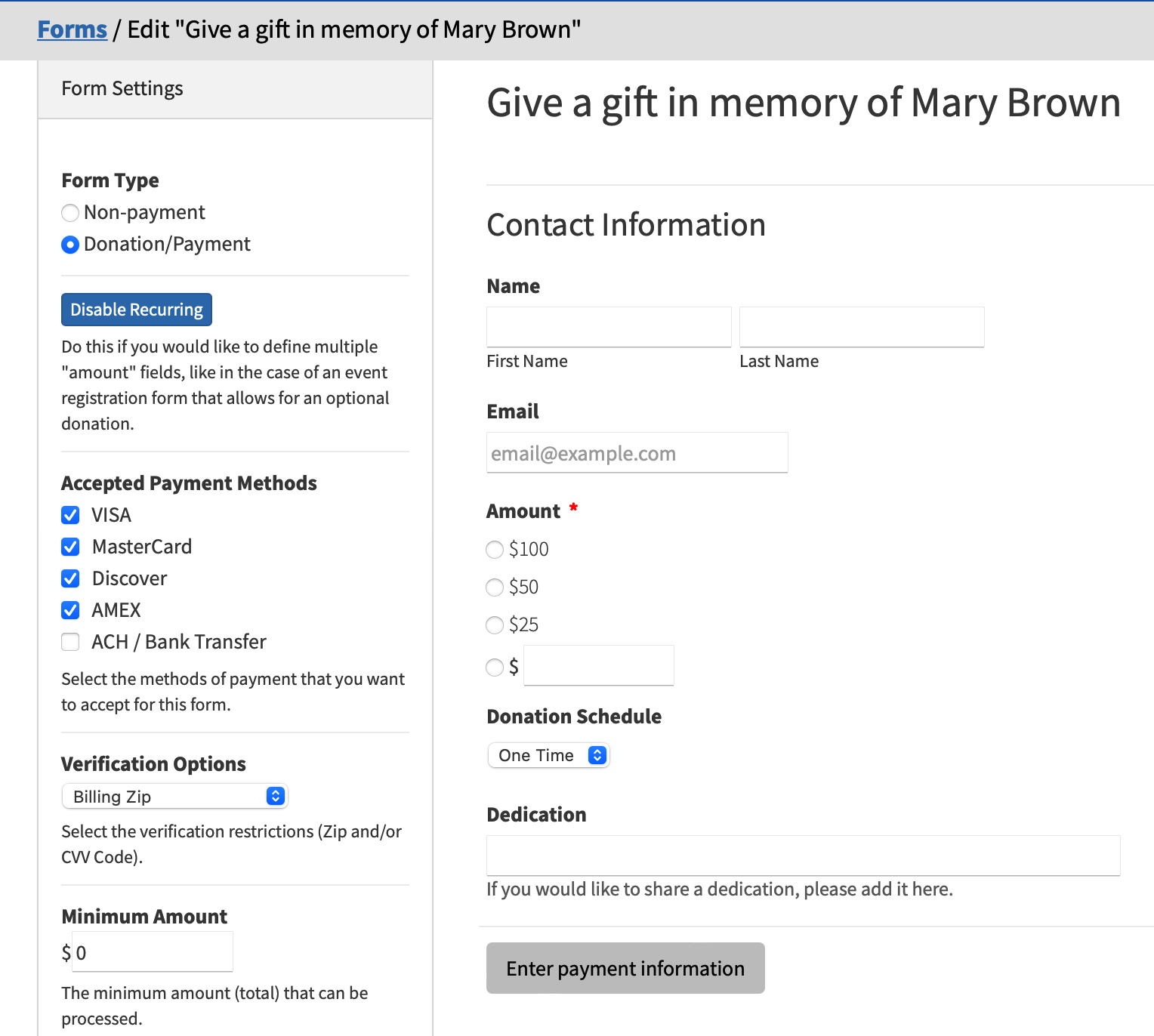Click the Accepted Payment Methods heading
This screenshot has height=1036, width=1154.
[x=189, y=483]
